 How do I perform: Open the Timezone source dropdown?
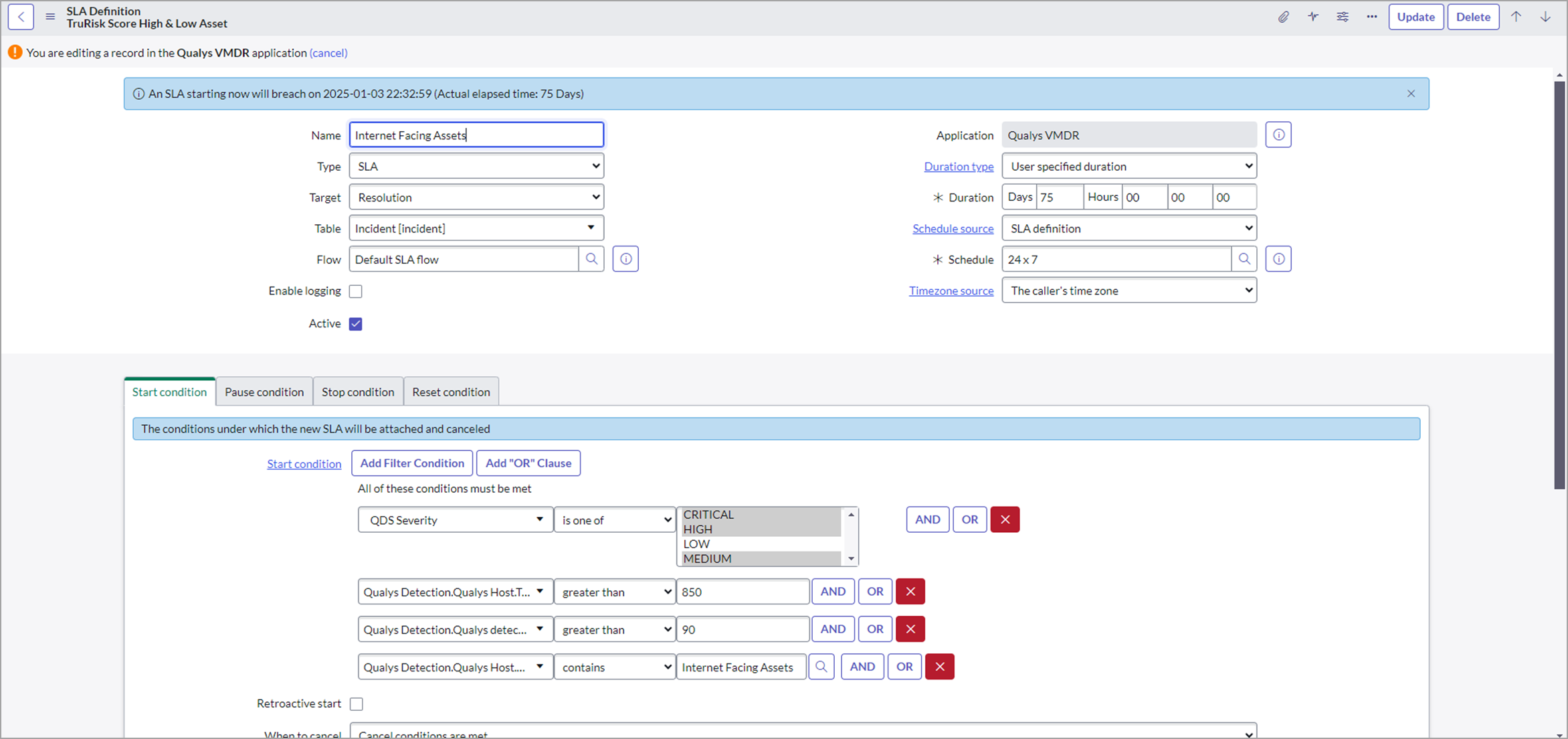click(1129, 291)
